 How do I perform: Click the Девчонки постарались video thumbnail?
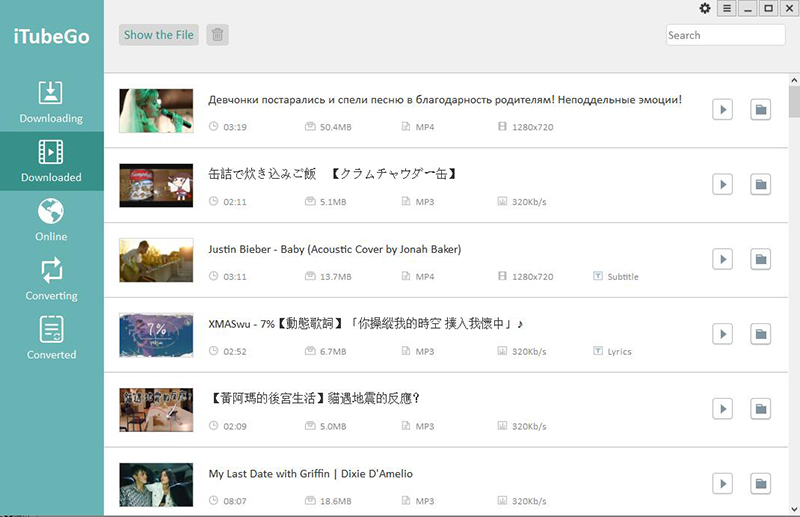point(156,111)
